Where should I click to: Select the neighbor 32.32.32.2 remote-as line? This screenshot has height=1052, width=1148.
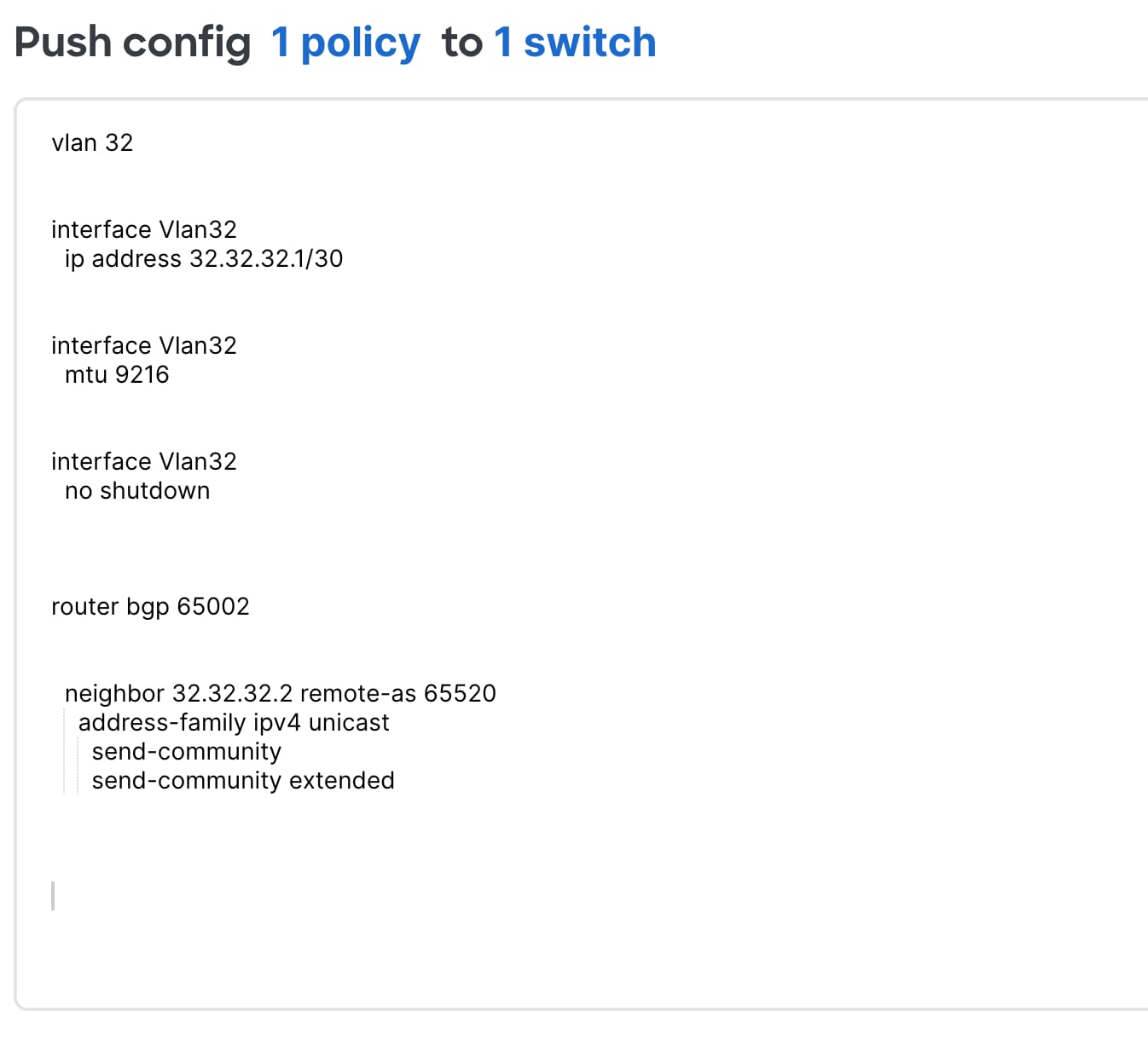point(281,693)
